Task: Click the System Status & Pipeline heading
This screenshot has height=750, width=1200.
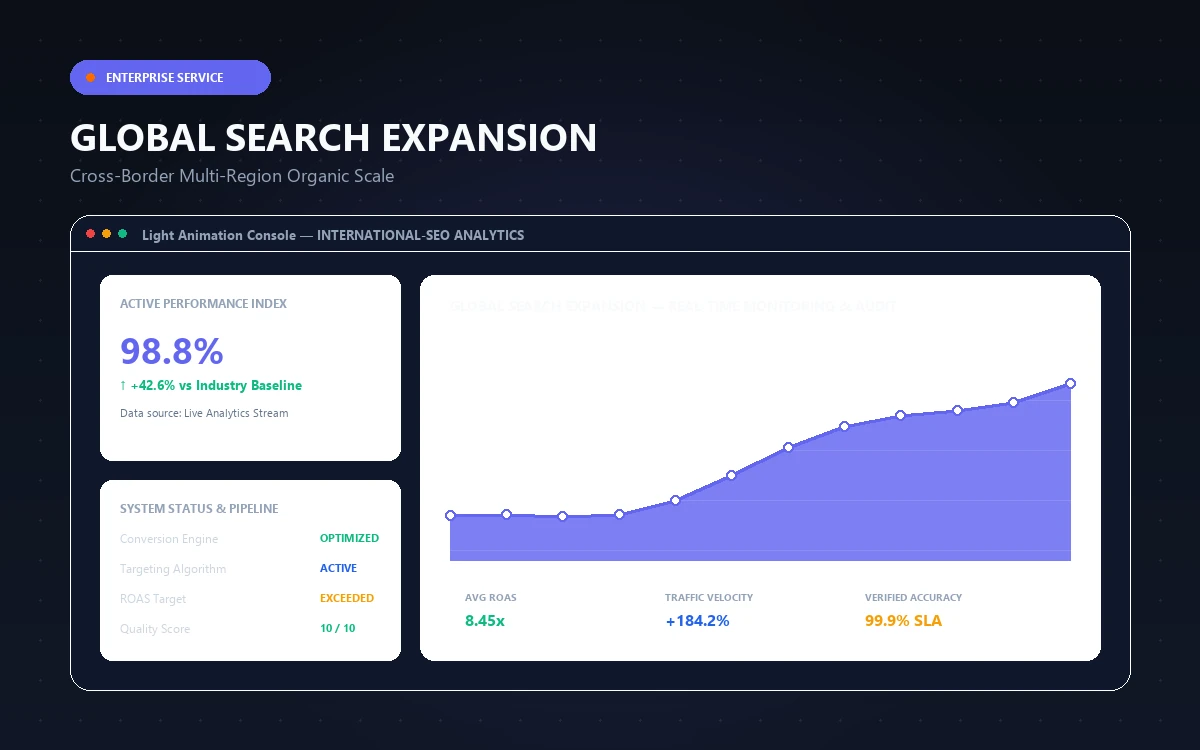Action: coord(199,508)
